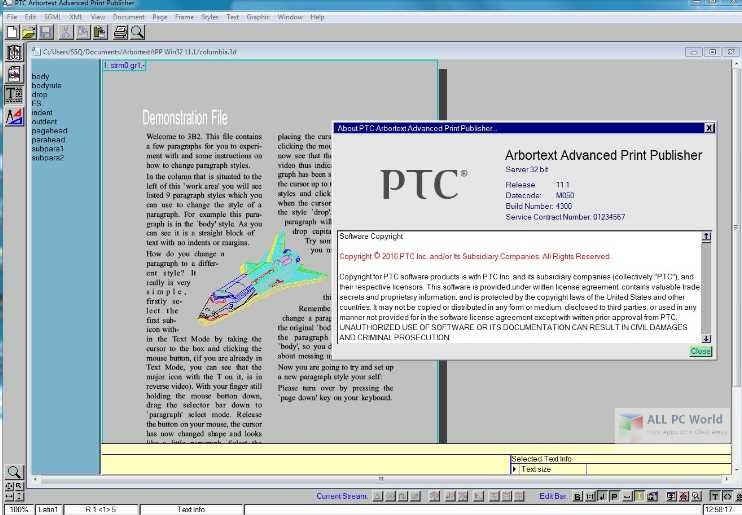The width and height of the screenshot is (742, 515).
Task: Select the 'pagehead' paragraph style
Action: (x=49, y=130)
